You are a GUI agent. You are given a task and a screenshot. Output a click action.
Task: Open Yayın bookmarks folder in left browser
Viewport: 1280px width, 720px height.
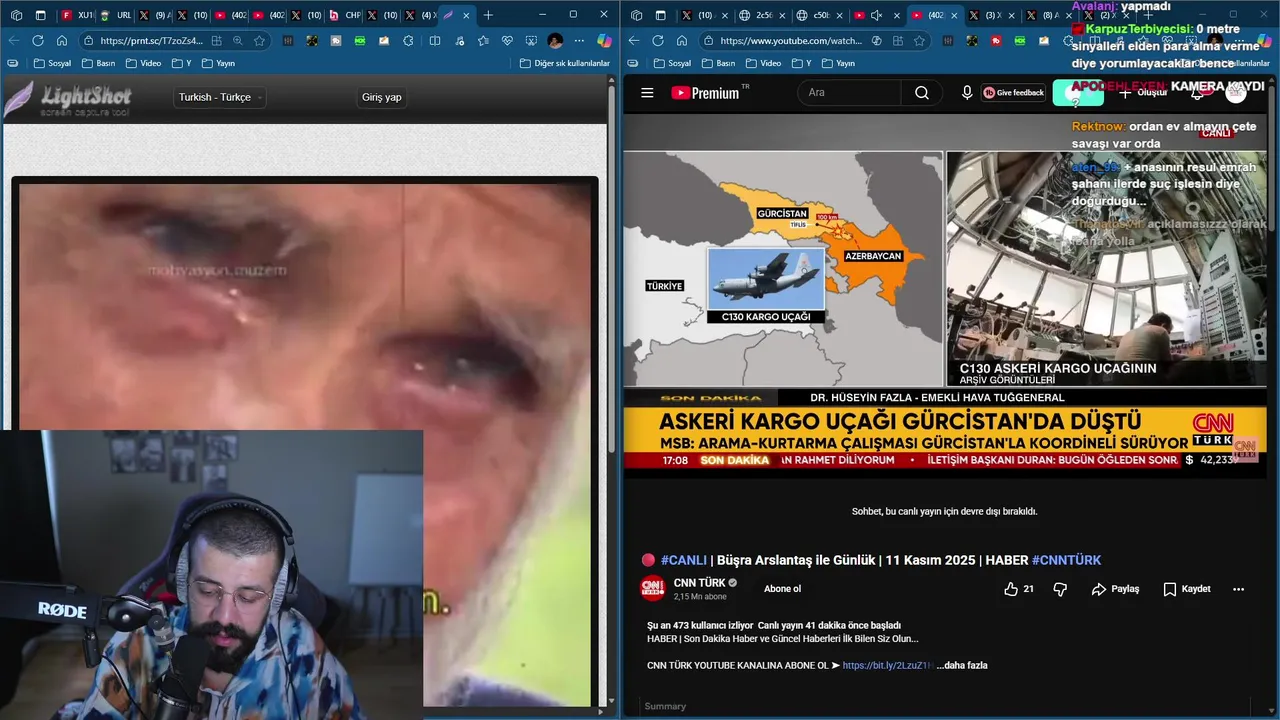click(x=218, y=63)
